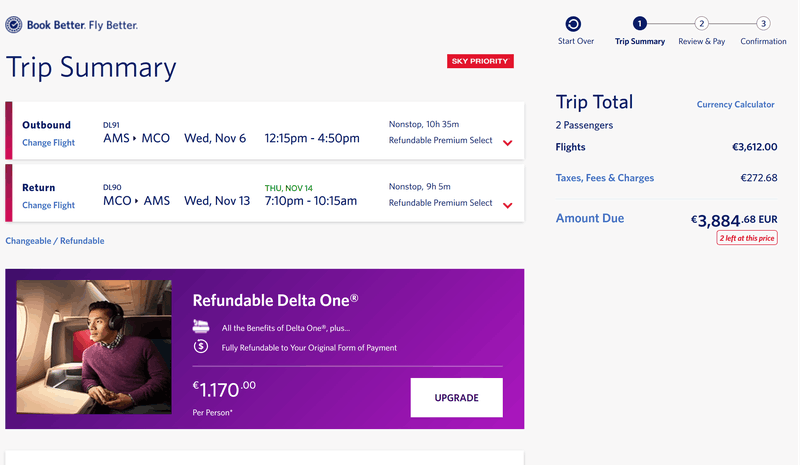Click the Changeable / Refundable link

tap(55, 241)
